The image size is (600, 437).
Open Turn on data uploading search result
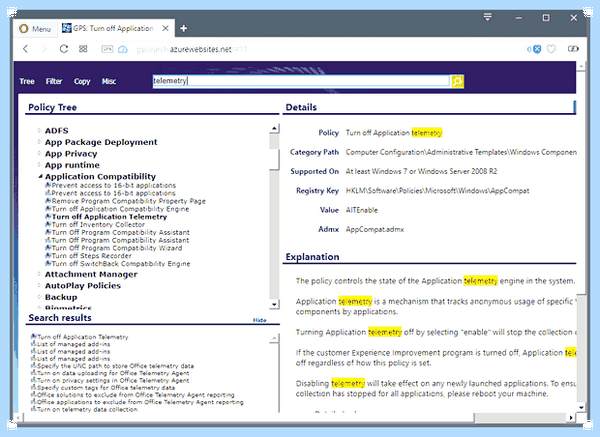[113, 373]
